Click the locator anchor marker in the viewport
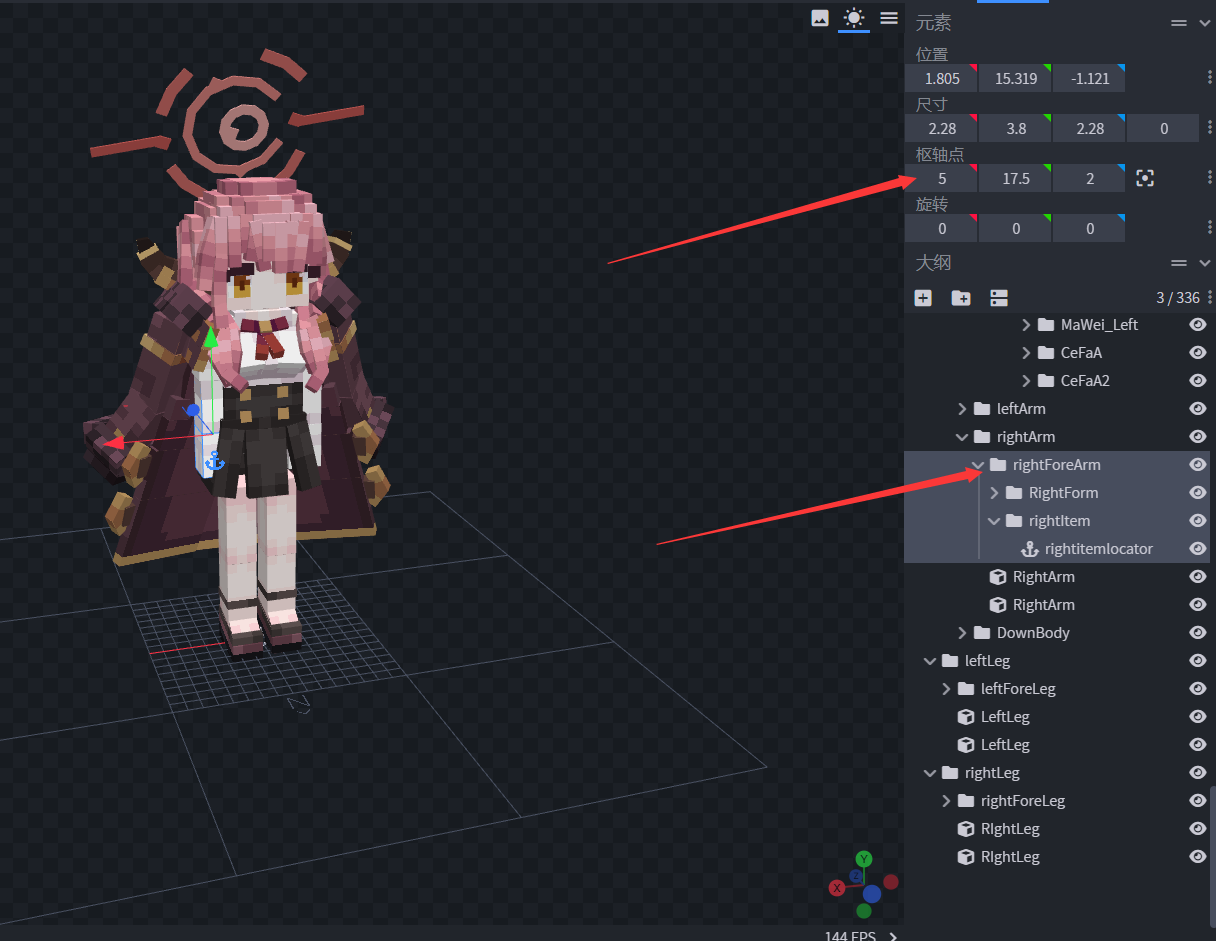The height and width of the screenshot is (941, 1216). (214, 461)
